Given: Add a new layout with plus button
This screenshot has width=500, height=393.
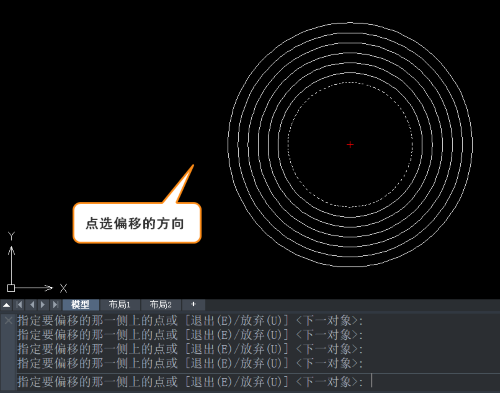Looking at the screenshot, I should [193, 305].
